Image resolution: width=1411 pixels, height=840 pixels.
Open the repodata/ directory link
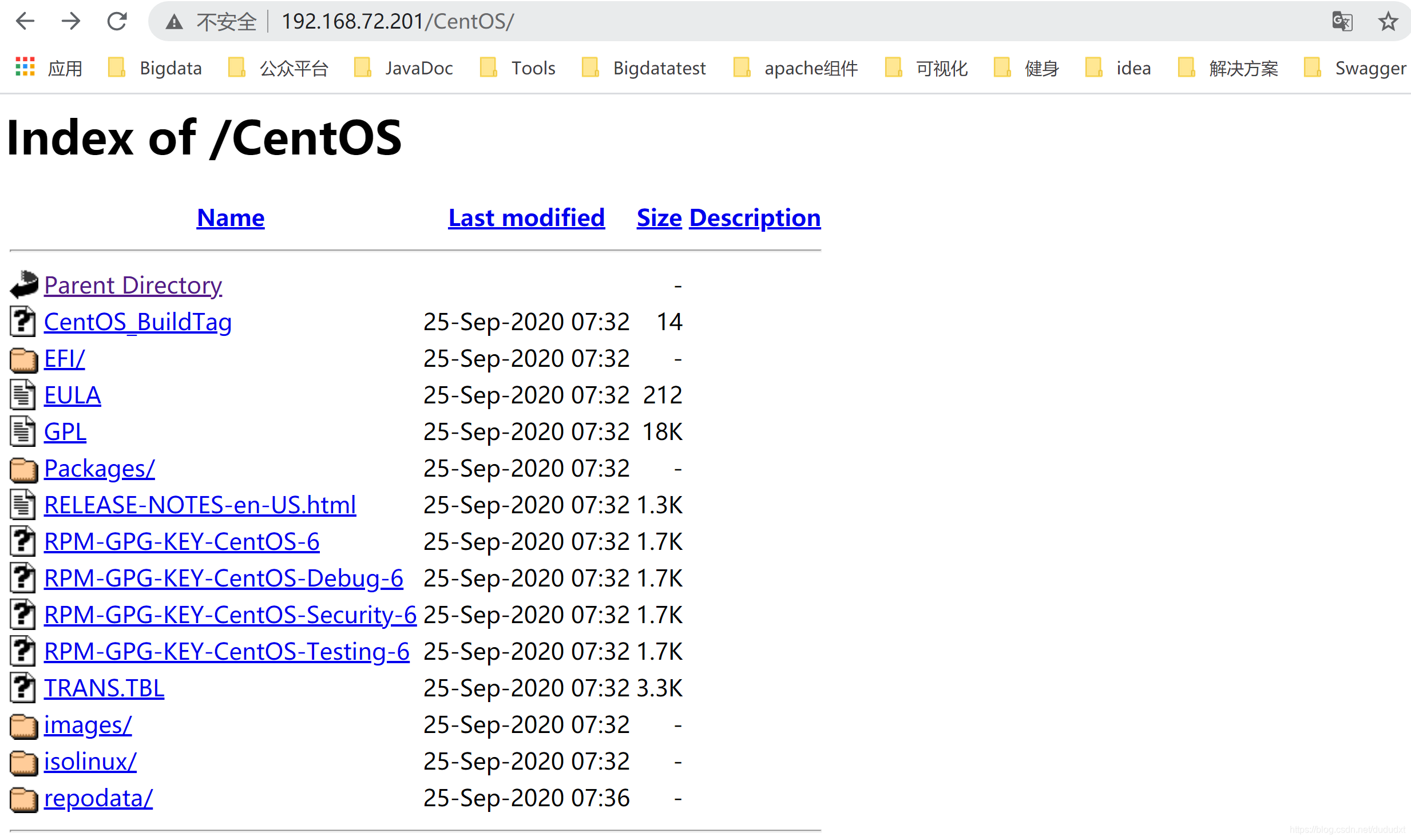(98, 798)
